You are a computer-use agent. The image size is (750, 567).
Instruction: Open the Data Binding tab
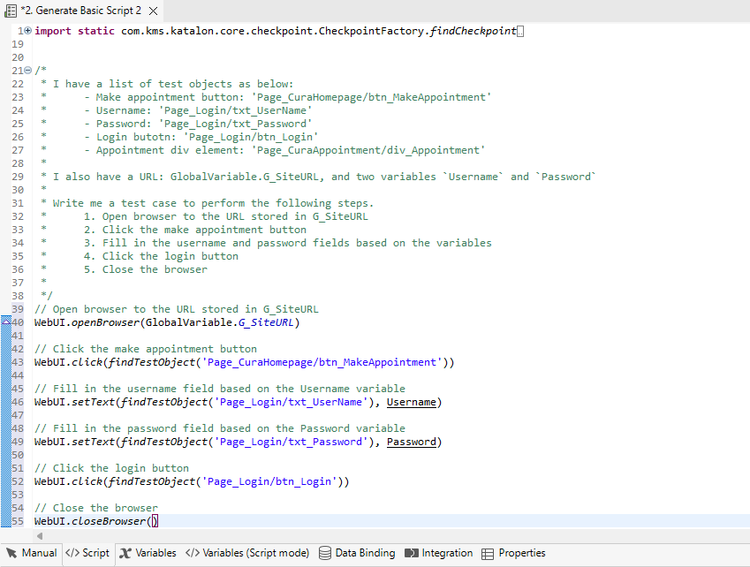[357, 553]
